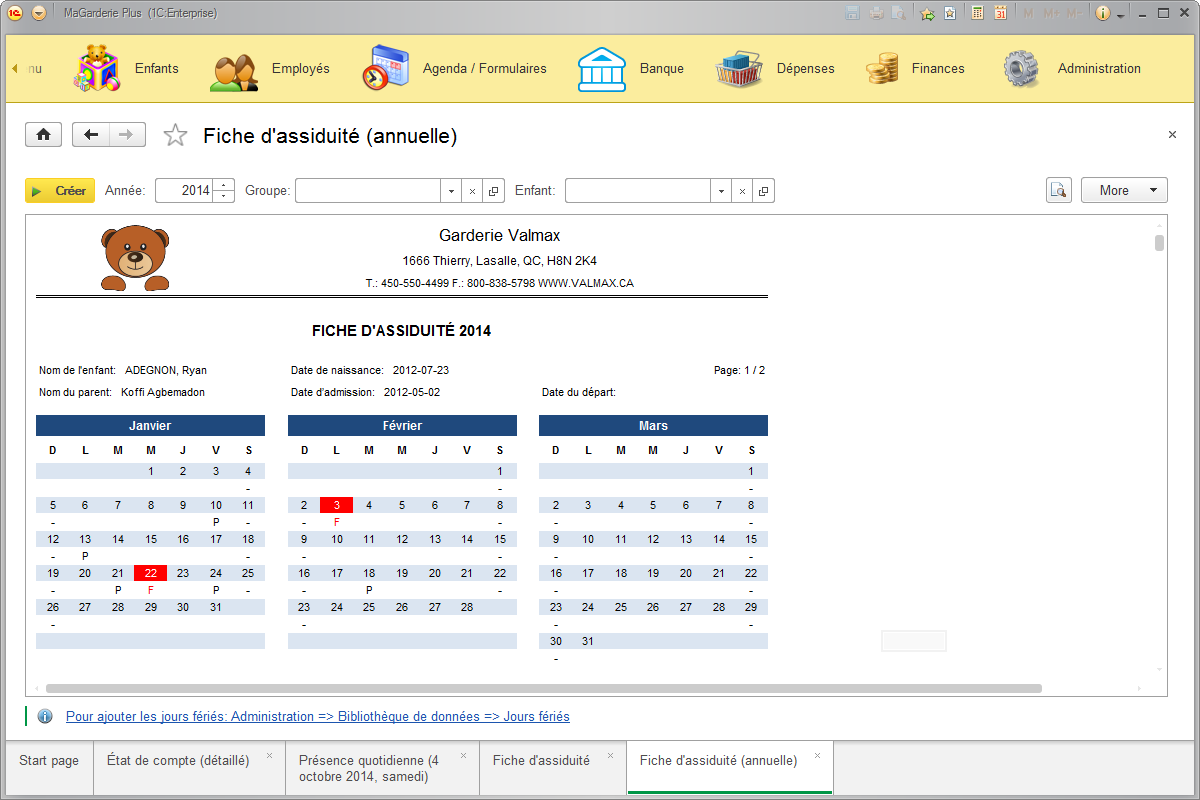Viewport: 1200px width, 800px height.
Task: Open the Groupe dropdown list
Action: tap(451, 190)
